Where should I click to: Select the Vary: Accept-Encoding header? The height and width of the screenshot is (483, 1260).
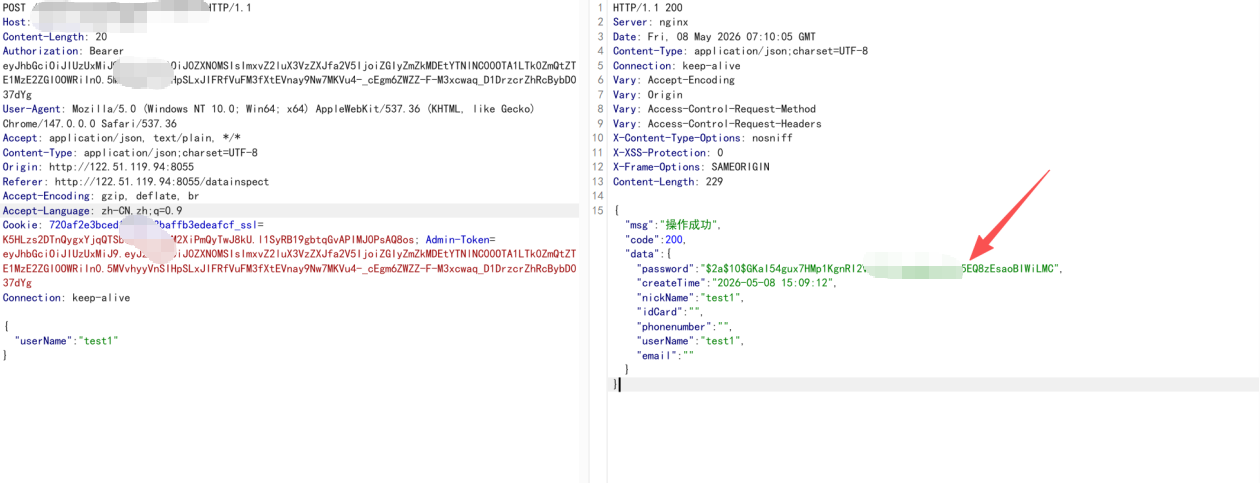pyautogui.click(x=674, y=80)
